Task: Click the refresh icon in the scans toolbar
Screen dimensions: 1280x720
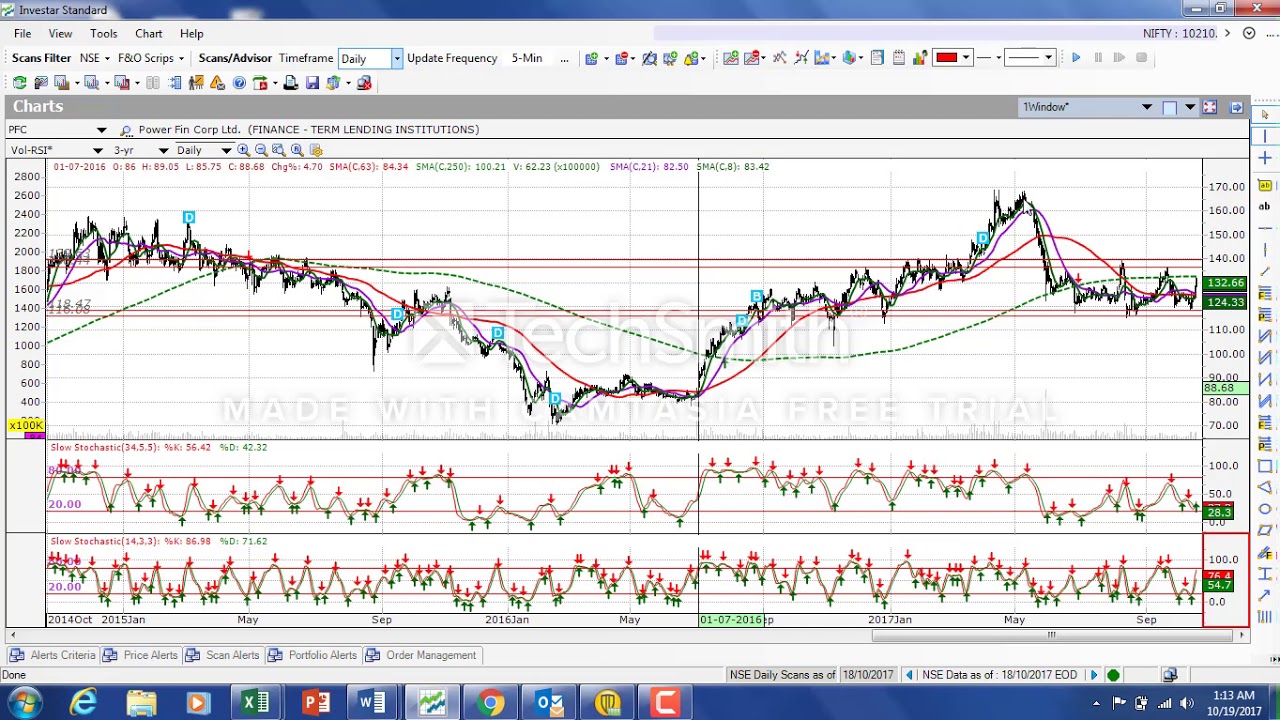Action: coord(19,83)
